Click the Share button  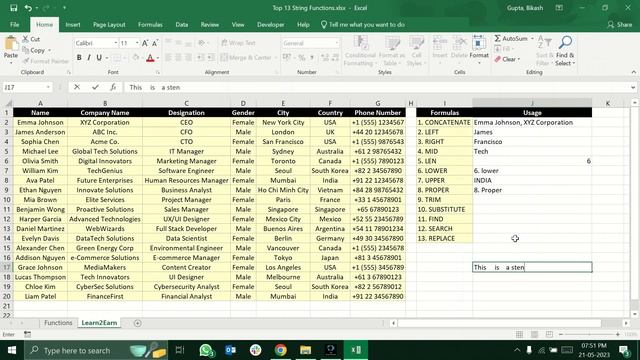(x=620, y=24)
